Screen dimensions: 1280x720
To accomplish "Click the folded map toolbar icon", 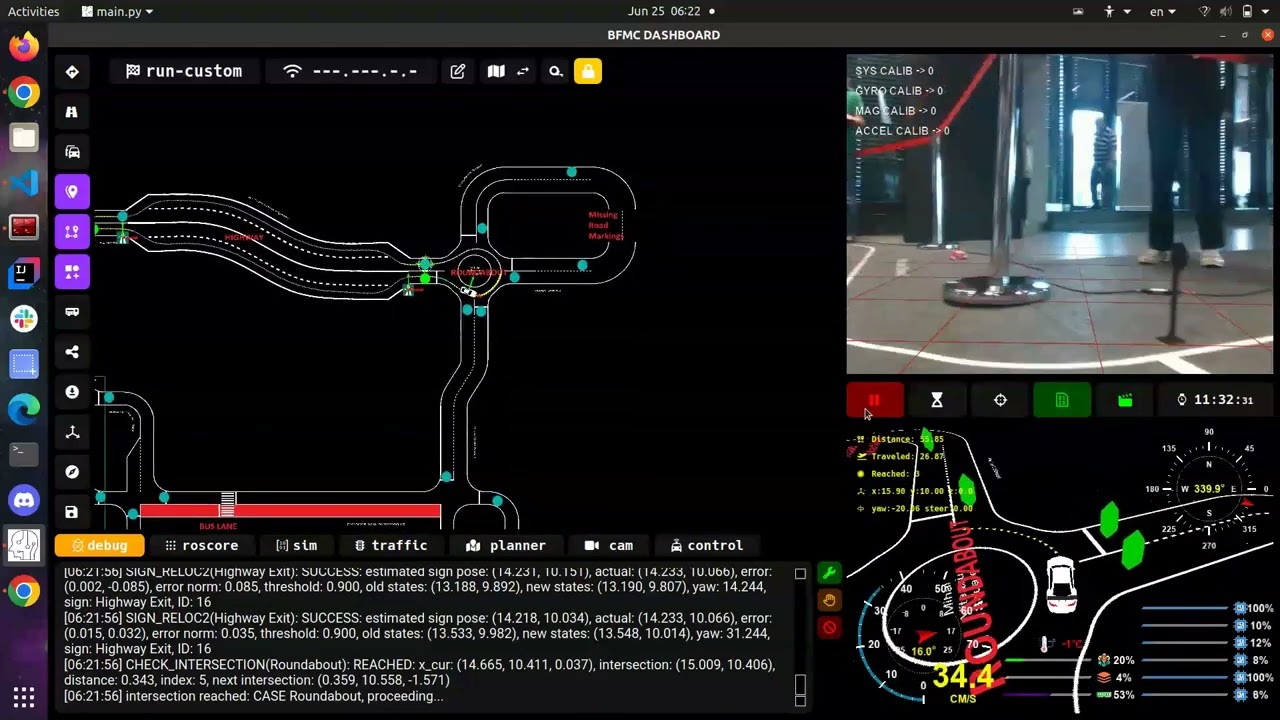I will 496,72.
